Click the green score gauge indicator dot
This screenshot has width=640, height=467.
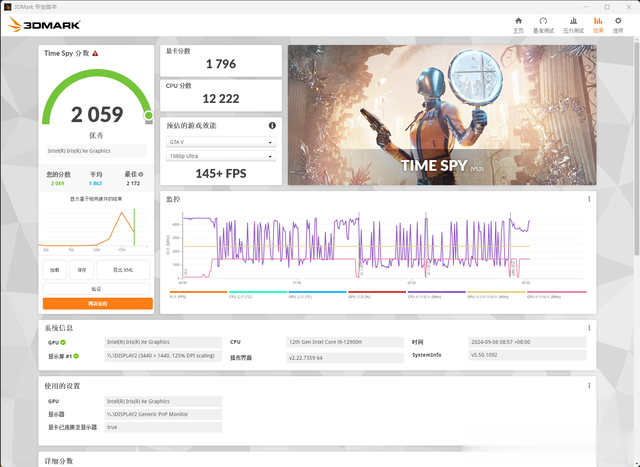click(149, 116)
